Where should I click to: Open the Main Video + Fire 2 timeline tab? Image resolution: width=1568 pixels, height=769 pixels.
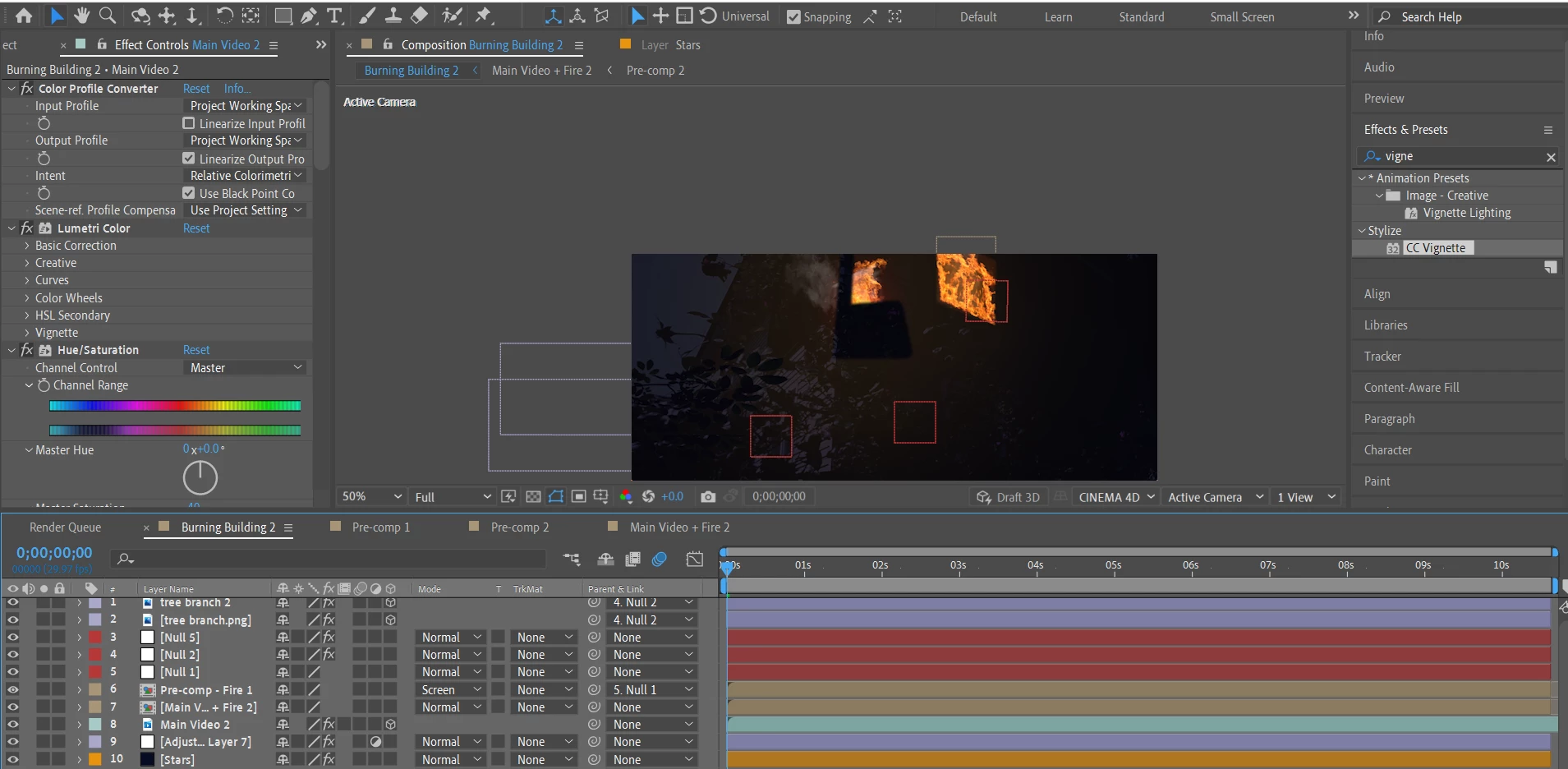[679, 527]
